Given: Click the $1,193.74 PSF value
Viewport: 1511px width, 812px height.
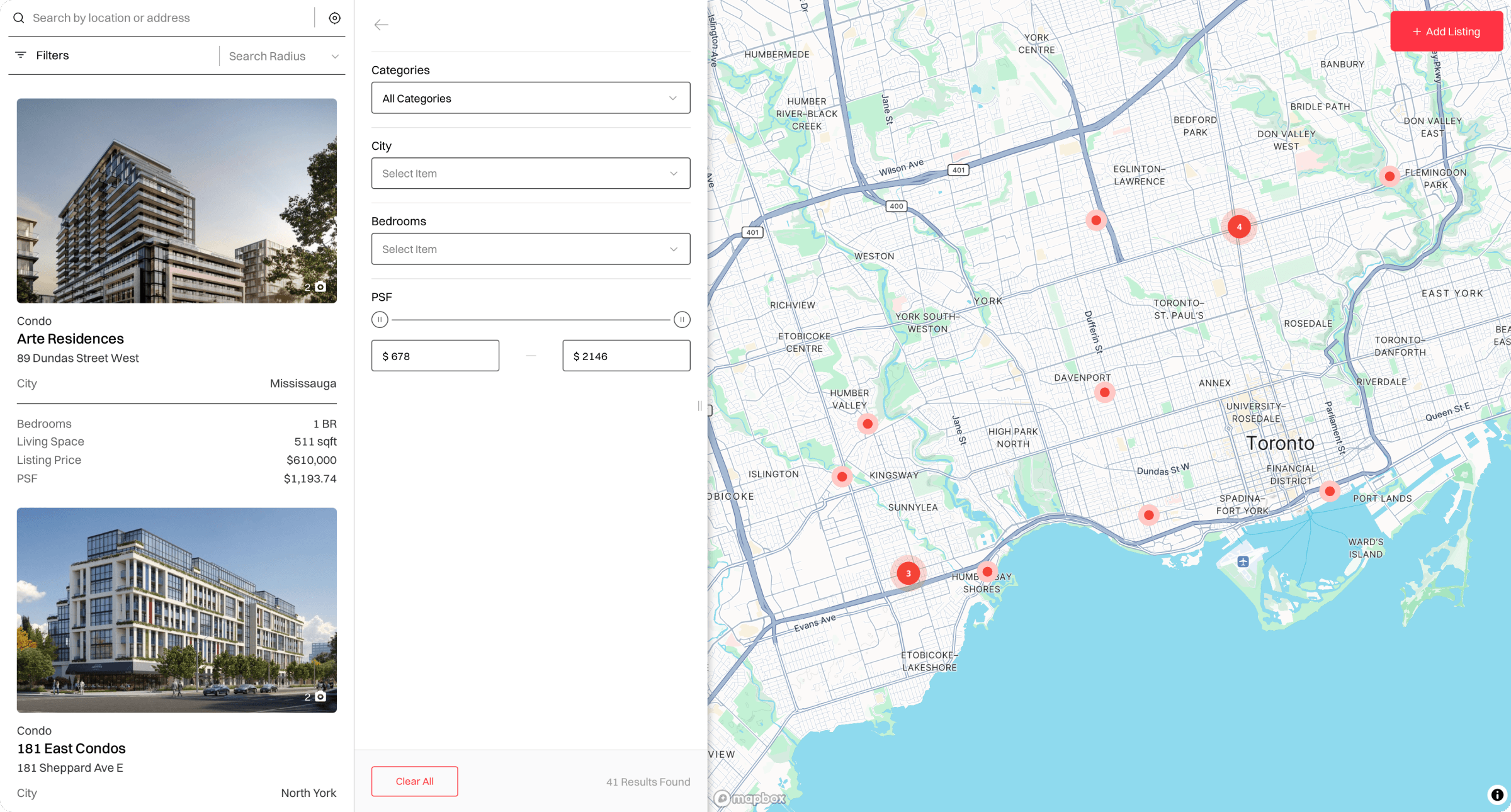Looking at the screenshot, I should (x=310, y=479).
